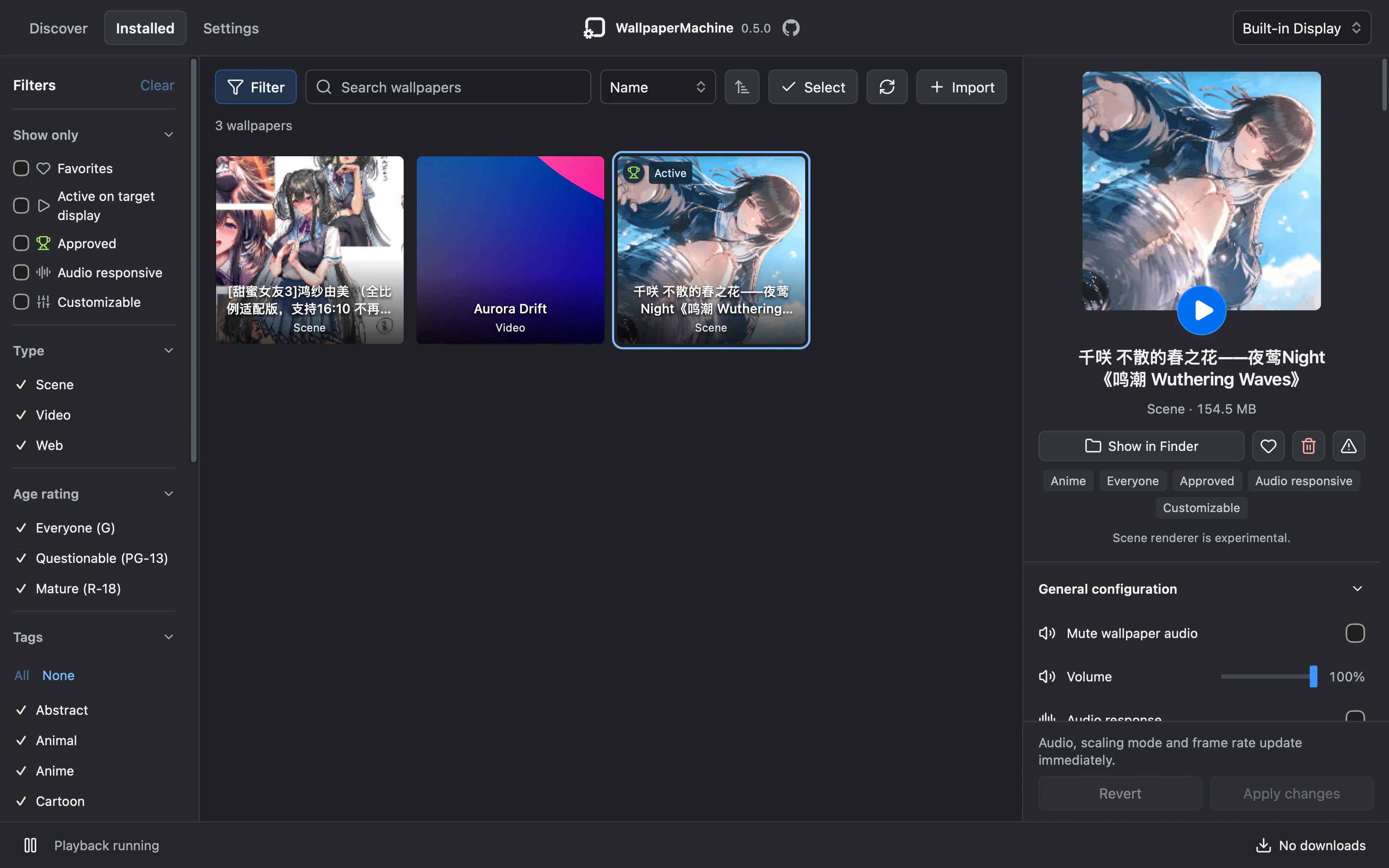Click Show in Finder button
The height and width of the screenshot is (868, 1389).
point(1141,446)
